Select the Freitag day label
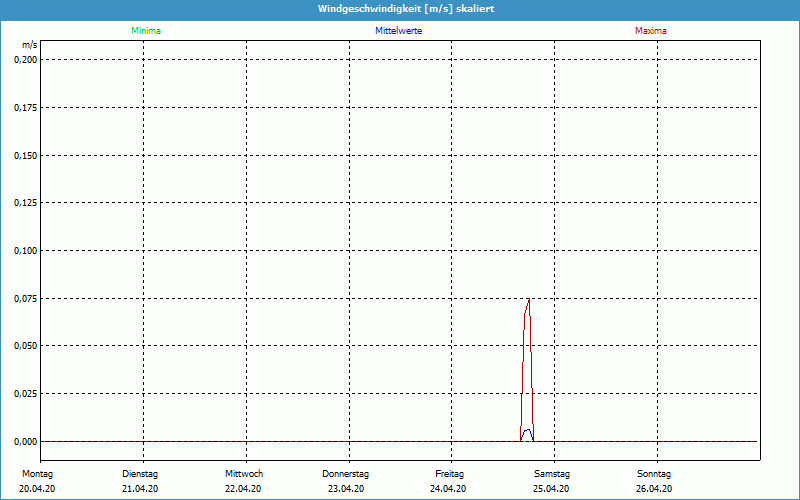This screenshot has height=500, width=800. 450,473
